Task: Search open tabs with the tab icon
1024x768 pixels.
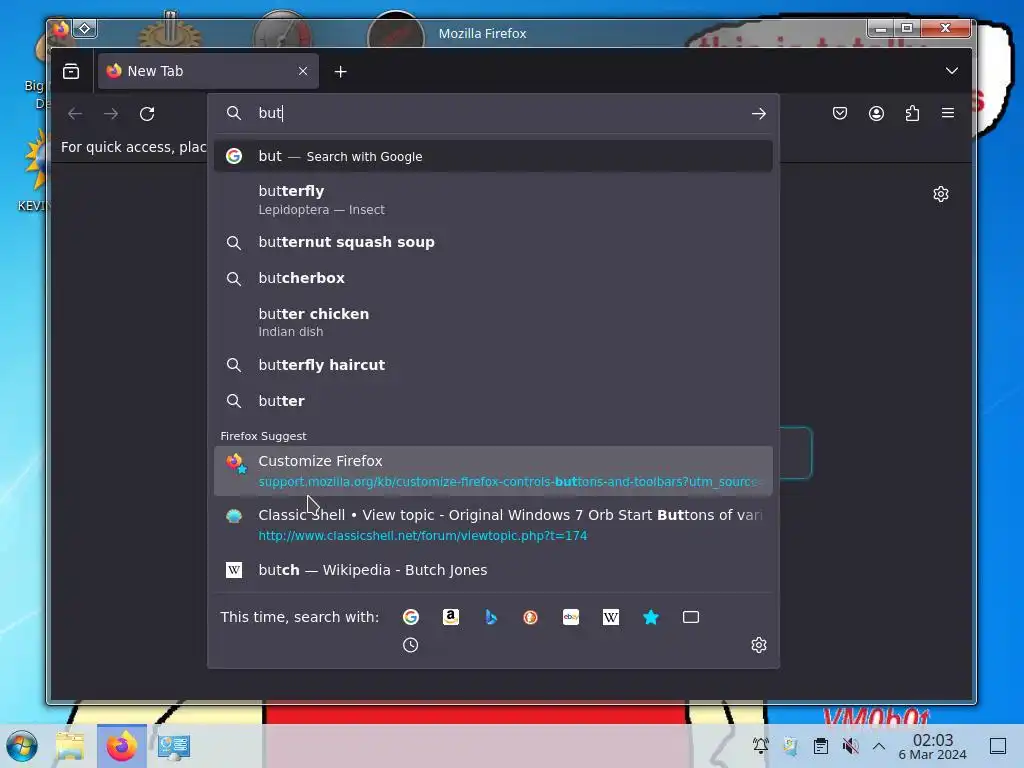Action: pos(691,617)
